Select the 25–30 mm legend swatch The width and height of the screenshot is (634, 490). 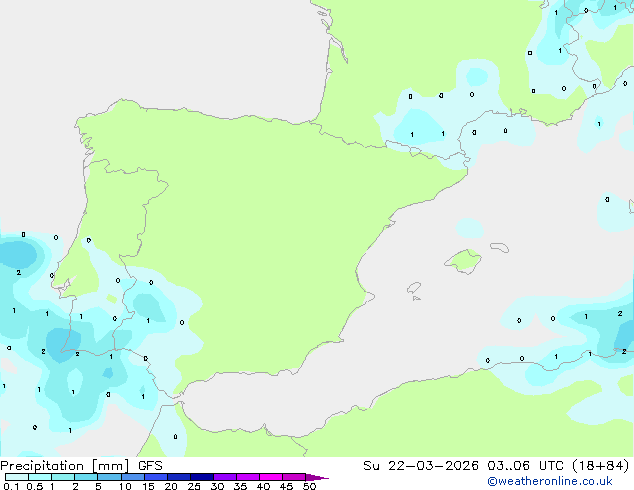(202, 477)
